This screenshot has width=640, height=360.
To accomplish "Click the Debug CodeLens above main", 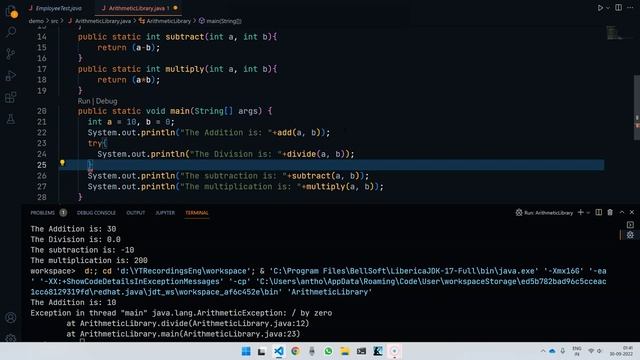I will click(107, 101).
